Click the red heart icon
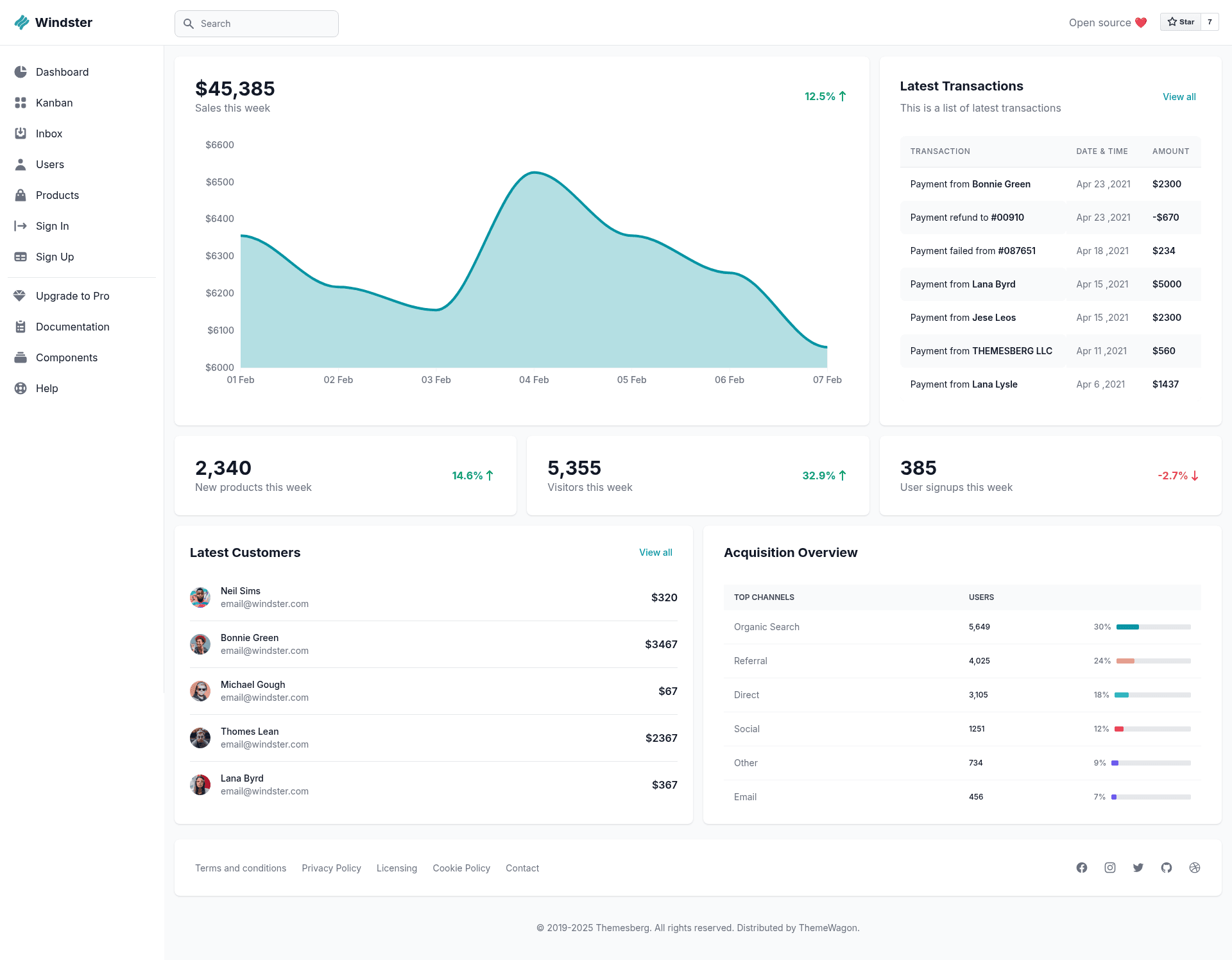Image resolution: width=1232 pixels, height=960 pixels. [x=1141, y=22]
